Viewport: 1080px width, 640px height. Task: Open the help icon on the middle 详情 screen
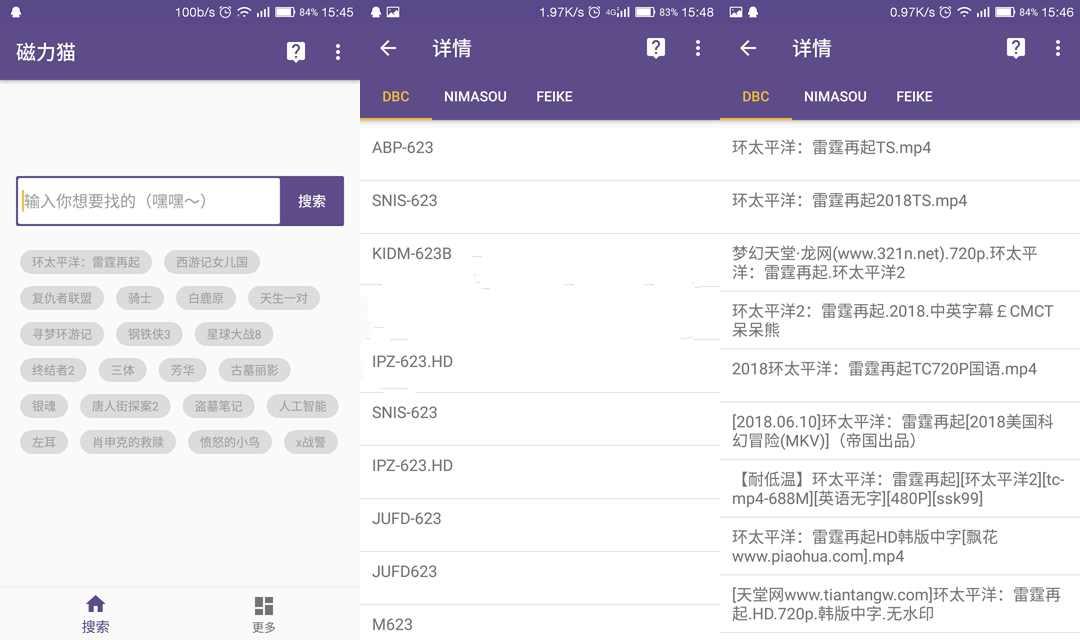(x=655, y=48)
